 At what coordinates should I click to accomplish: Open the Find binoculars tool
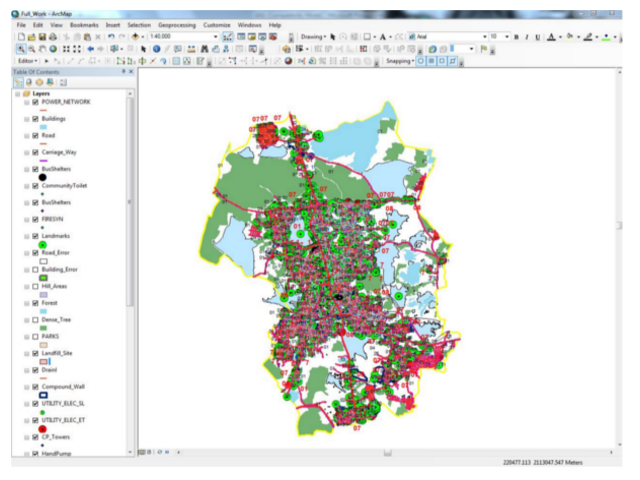pyautogui.click(x=204, y=49)
